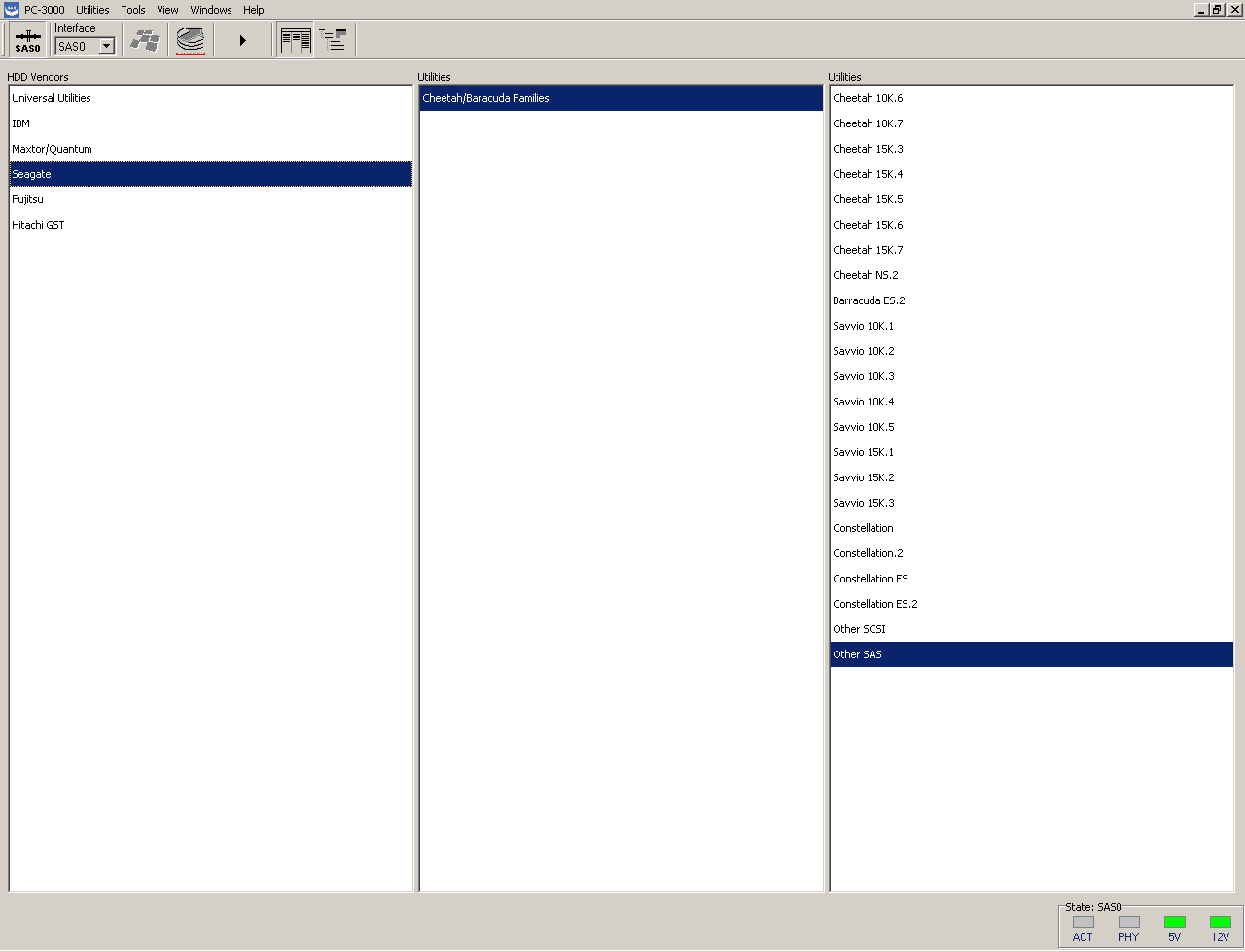Choose Constellation.2 entry
The image size is (1245, 952).
pos(1032,553)
